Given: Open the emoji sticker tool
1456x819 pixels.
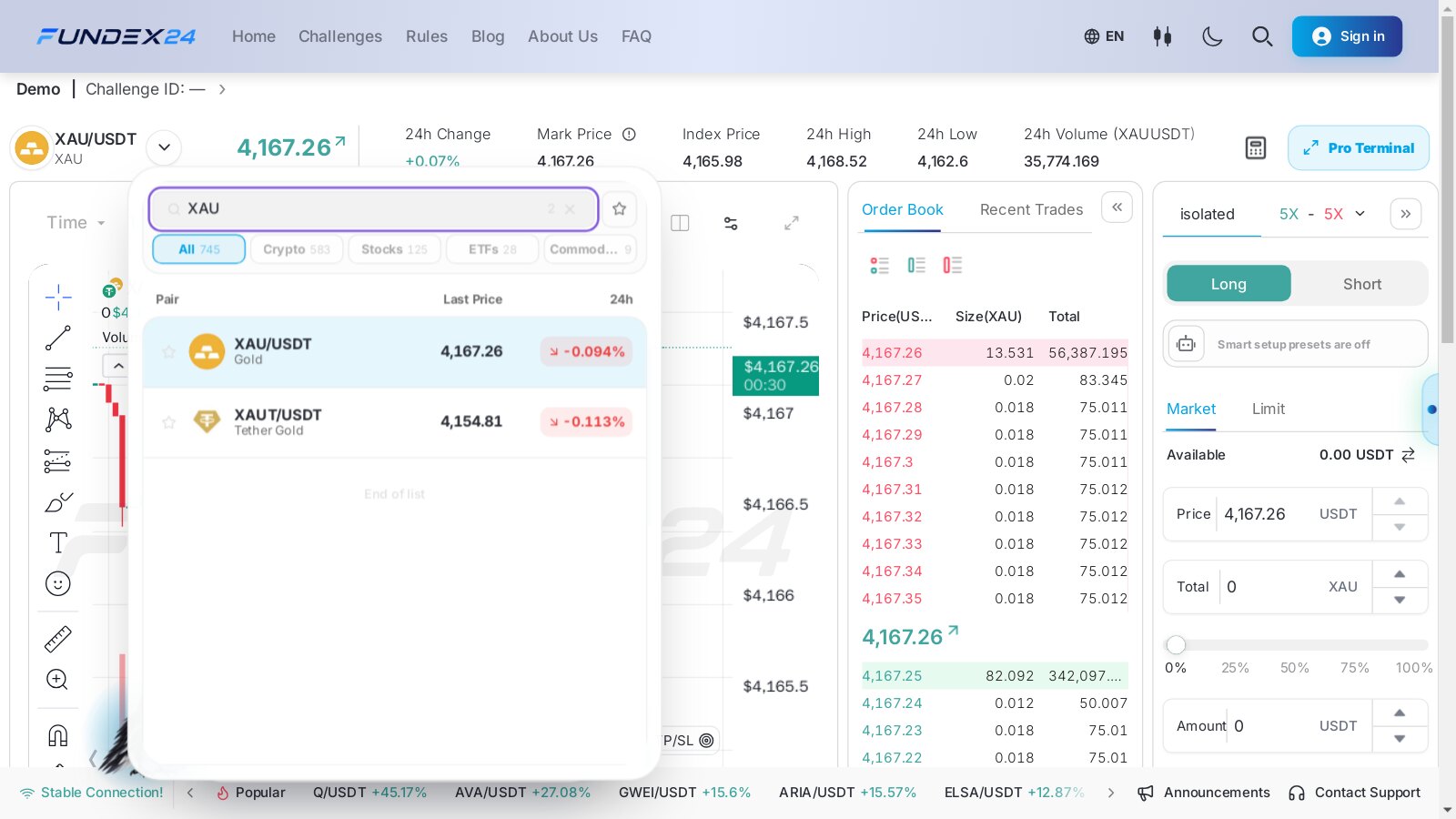Looking at the screenshot, I should click(58, 583).
